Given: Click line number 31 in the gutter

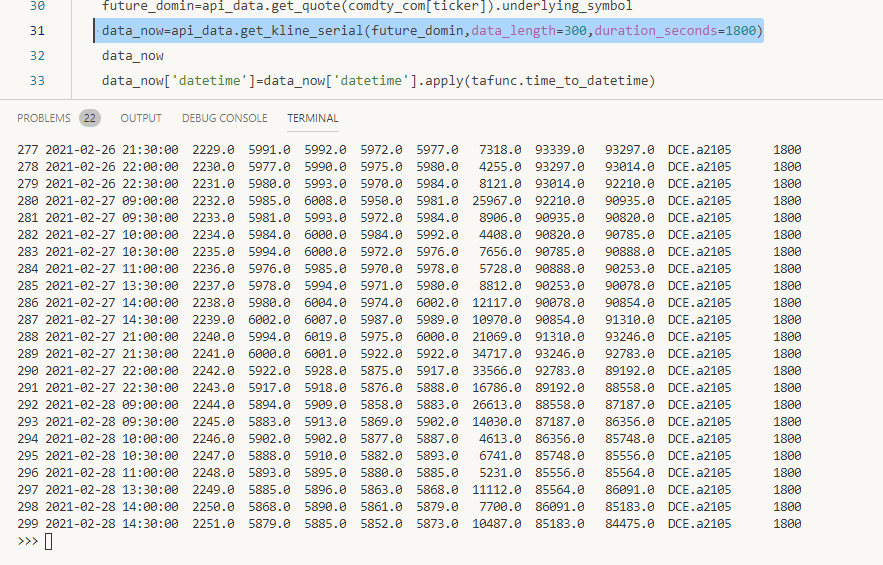Looking at the screenshot, I should point(37,31).
